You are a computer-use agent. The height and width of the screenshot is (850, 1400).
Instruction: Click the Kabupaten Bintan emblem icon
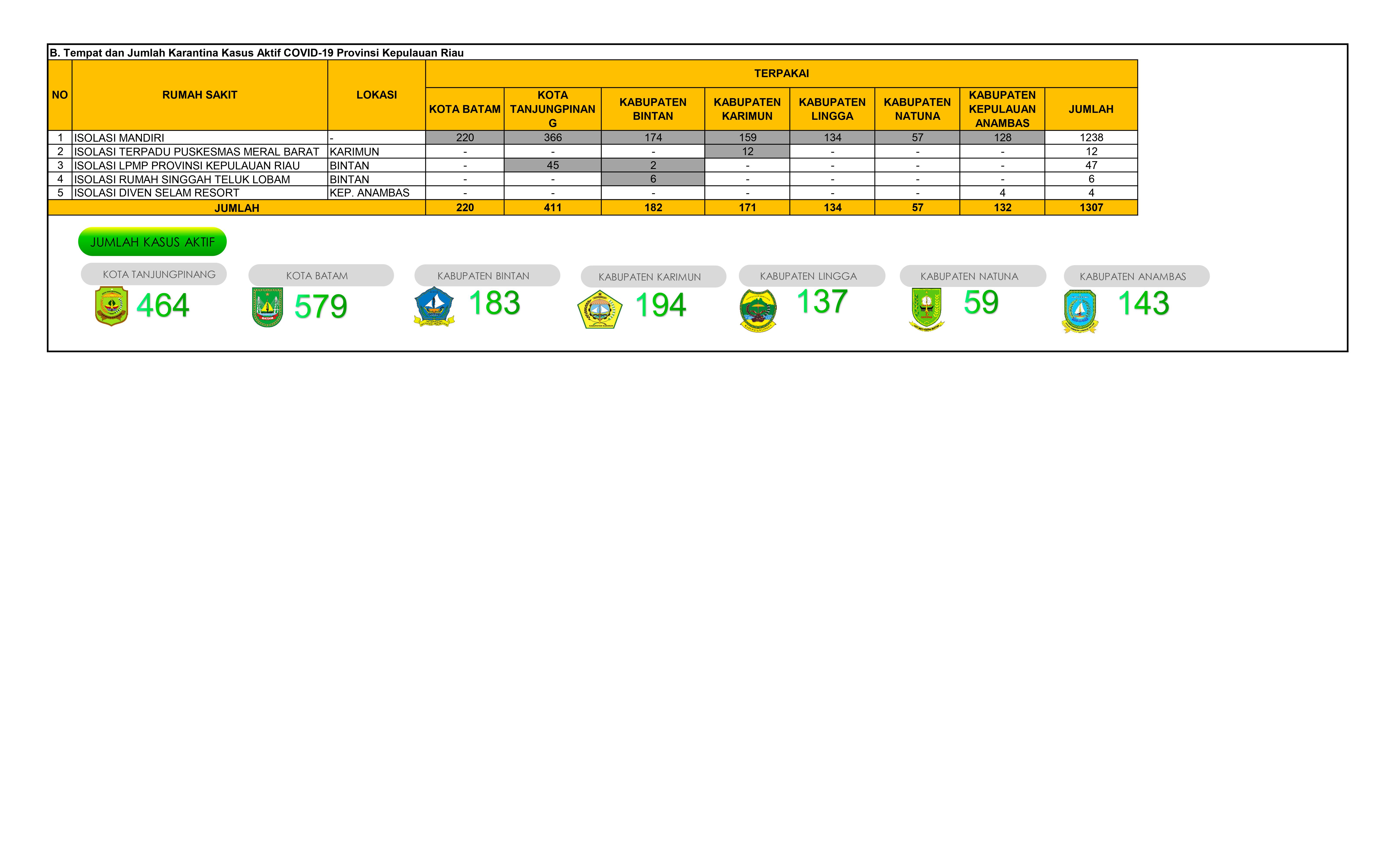tap(434, 307)
